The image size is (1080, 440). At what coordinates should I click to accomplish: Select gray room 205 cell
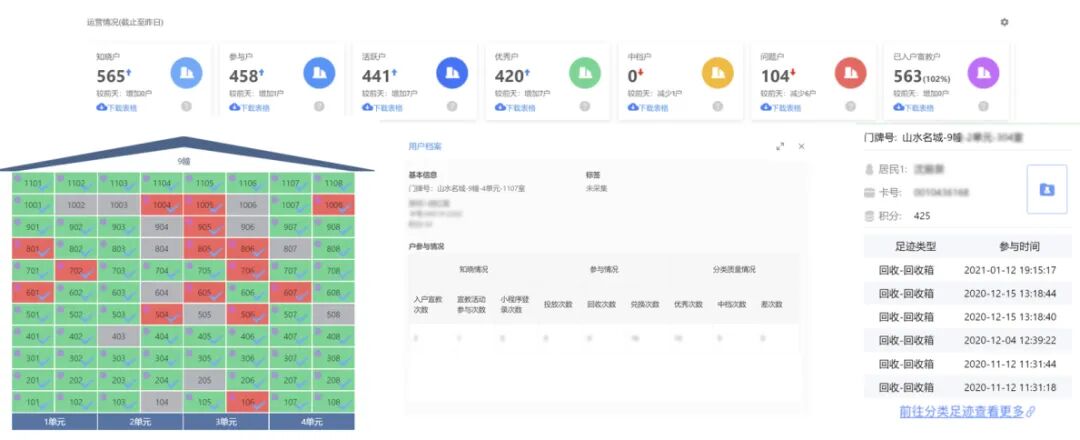(x=205, y=381)
